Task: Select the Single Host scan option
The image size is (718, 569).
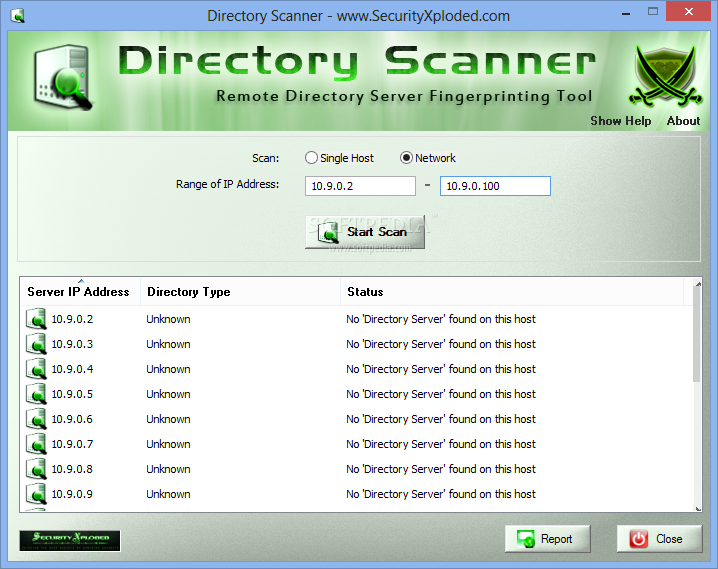Action: [339, 158]
